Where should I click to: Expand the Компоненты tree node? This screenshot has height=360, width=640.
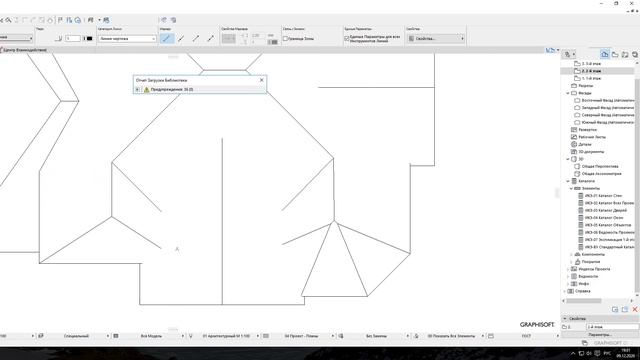pyautogui.click(x=571, y=254)
